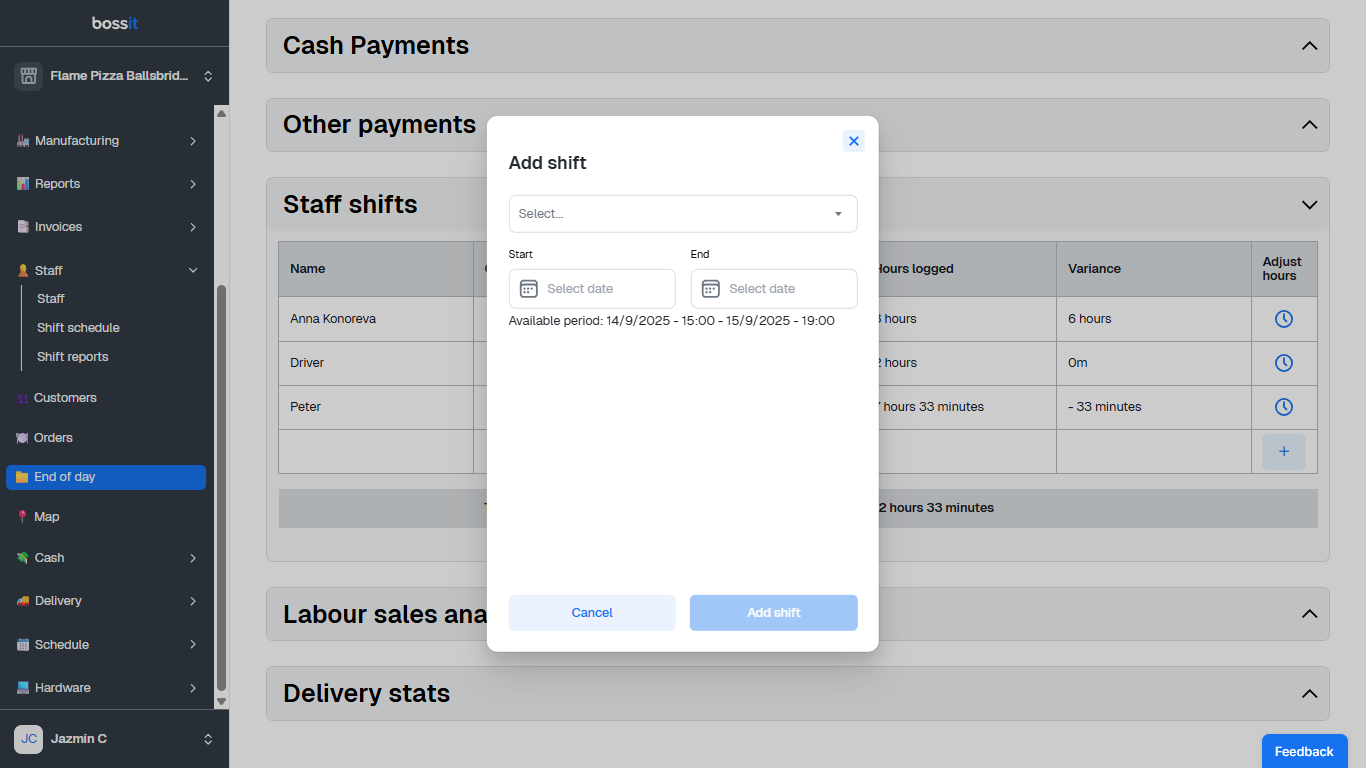This screenshot has height=768, width=1366.
Task: Collapse the Staff shifts panel
Action: [1309, 205]
